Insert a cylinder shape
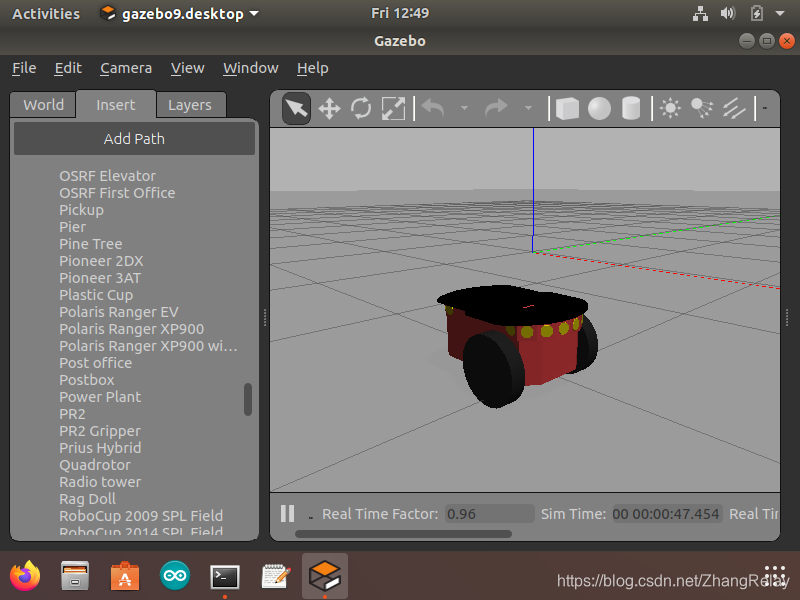The width and height of the screenshot is (800, 600). (x=631, y=109)
